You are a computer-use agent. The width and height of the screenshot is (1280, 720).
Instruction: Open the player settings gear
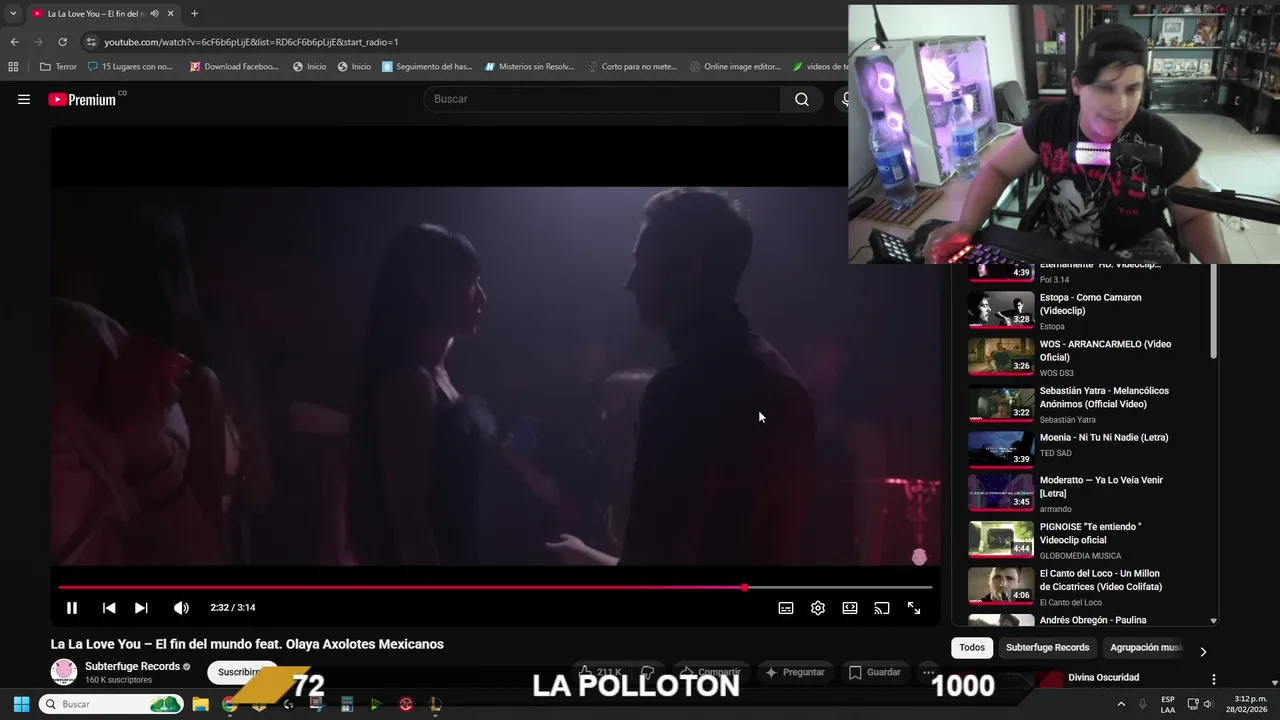[818, 608]
